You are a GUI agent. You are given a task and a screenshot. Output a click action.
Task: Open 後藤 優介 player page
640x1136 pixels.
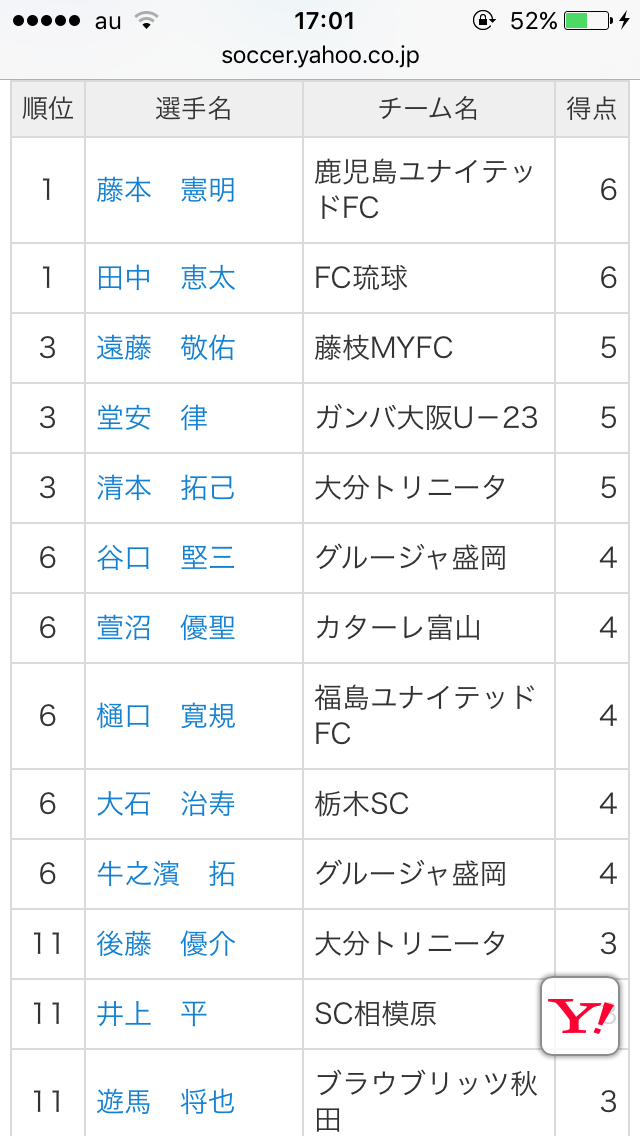[166, 944]
